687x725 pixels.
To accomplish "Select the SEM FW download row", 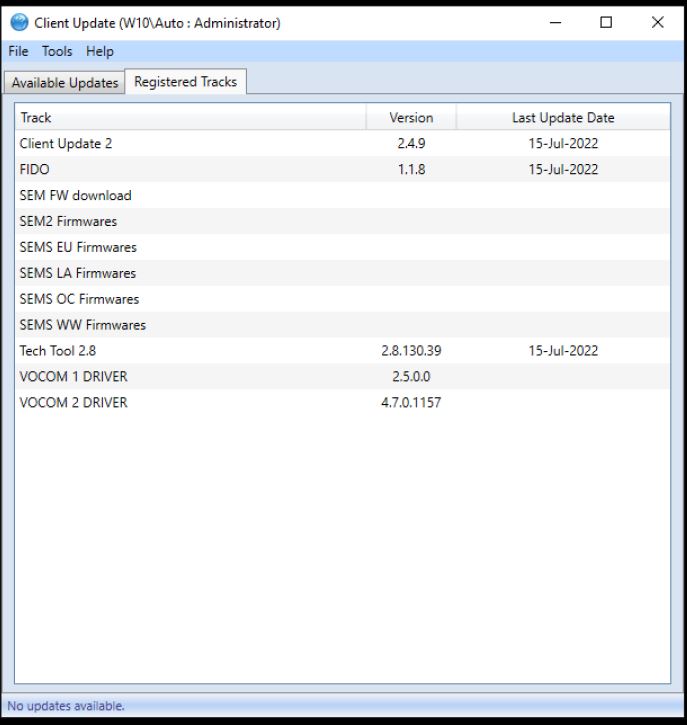I will [342, 195].
